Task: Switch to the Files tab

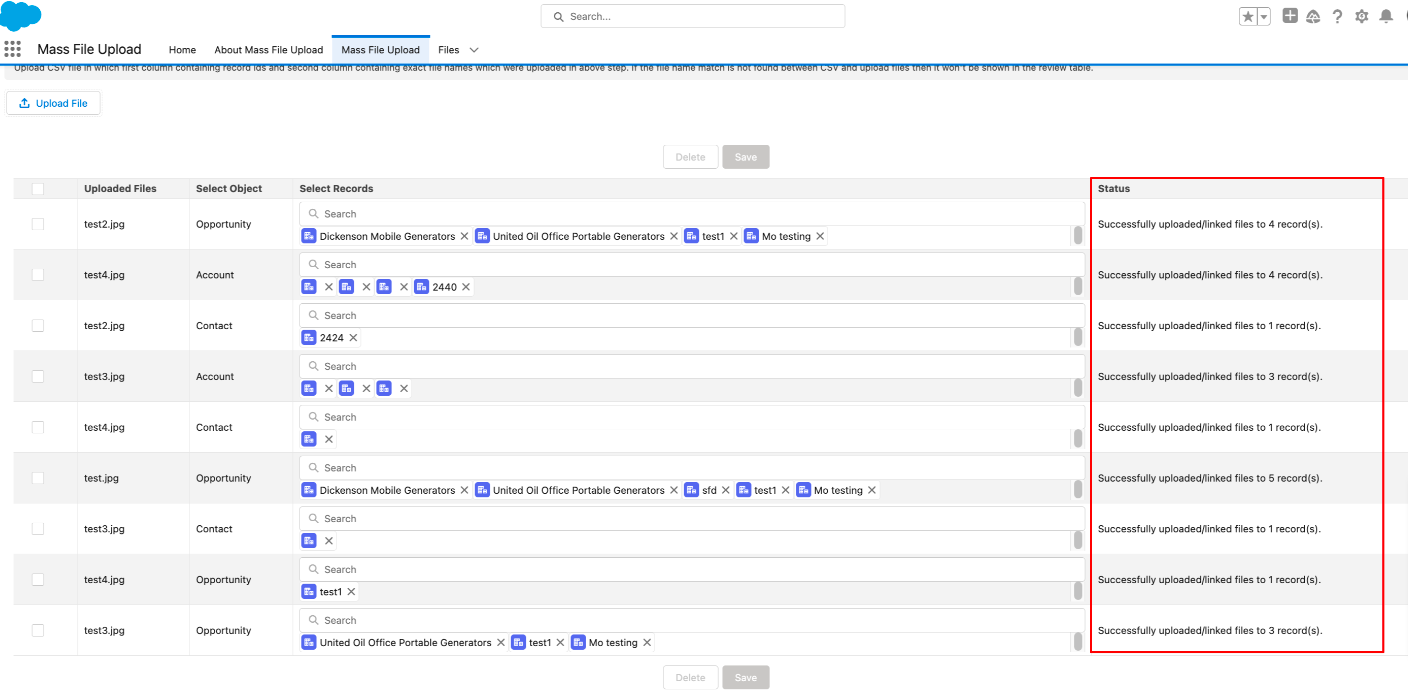Action: (x=449, y=50)
